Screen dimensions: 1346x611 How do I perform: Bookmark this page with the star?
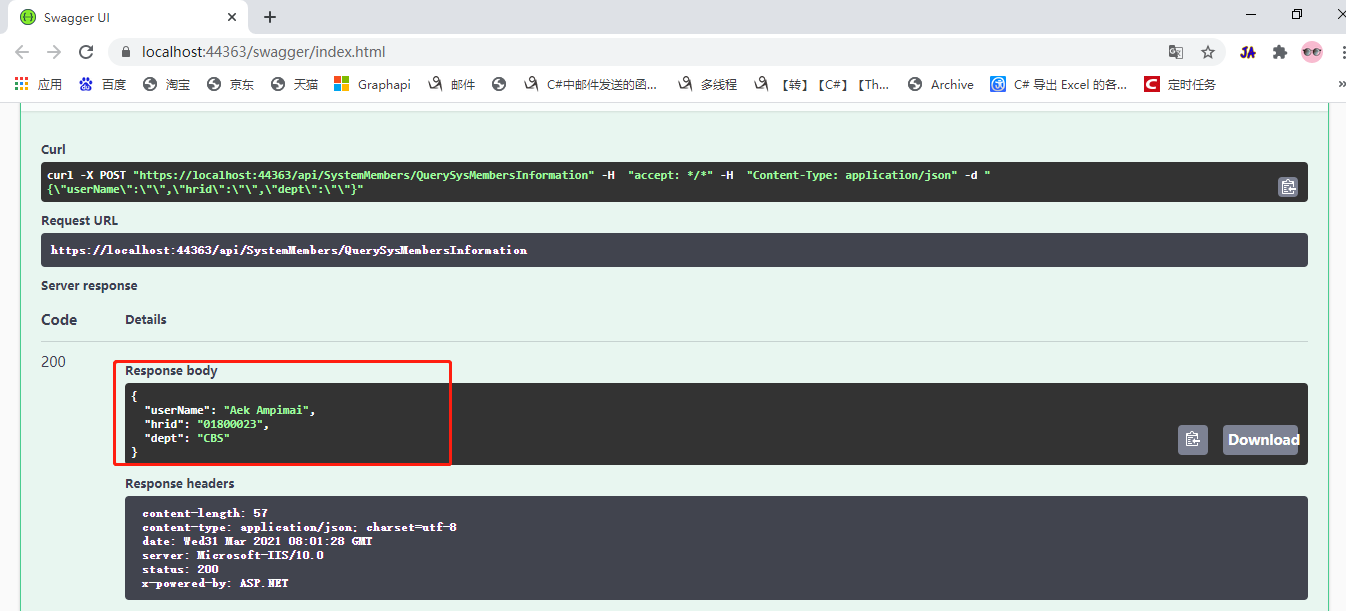pyautogui.click(x=1208, y=52)
